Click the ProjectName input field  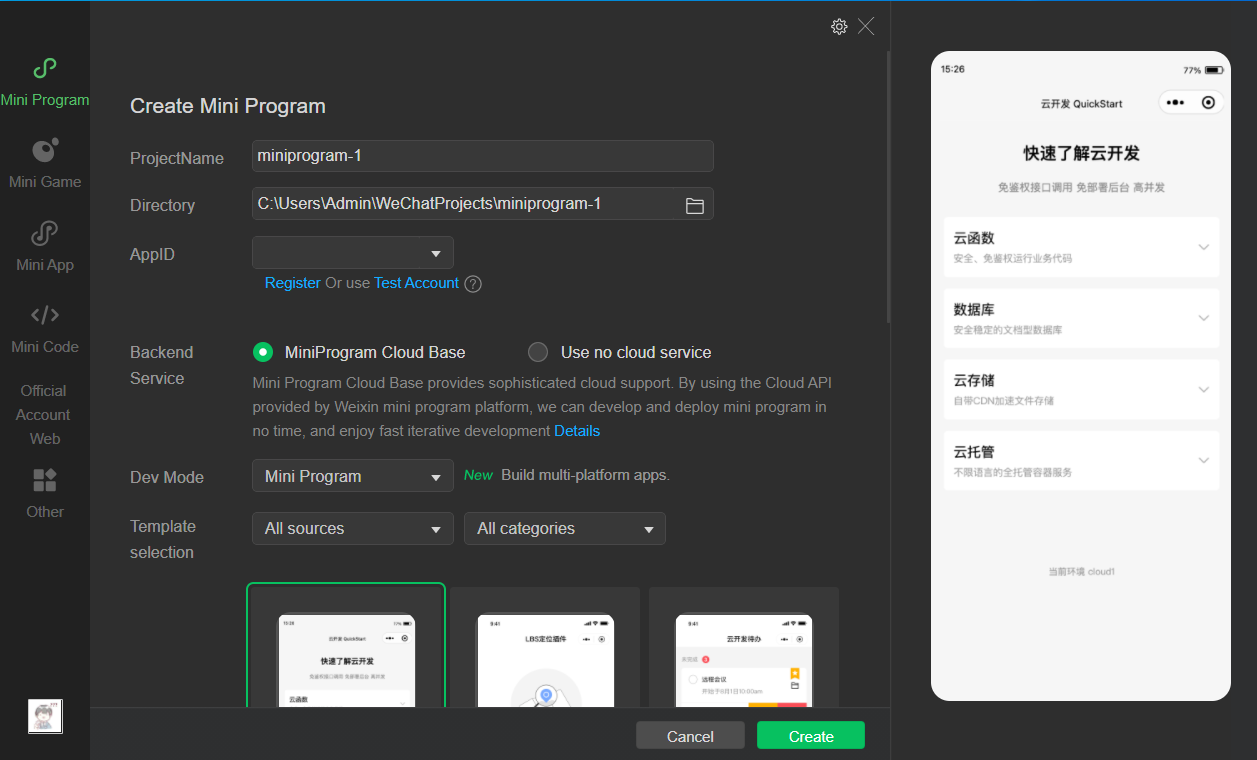tap(483, 156)
